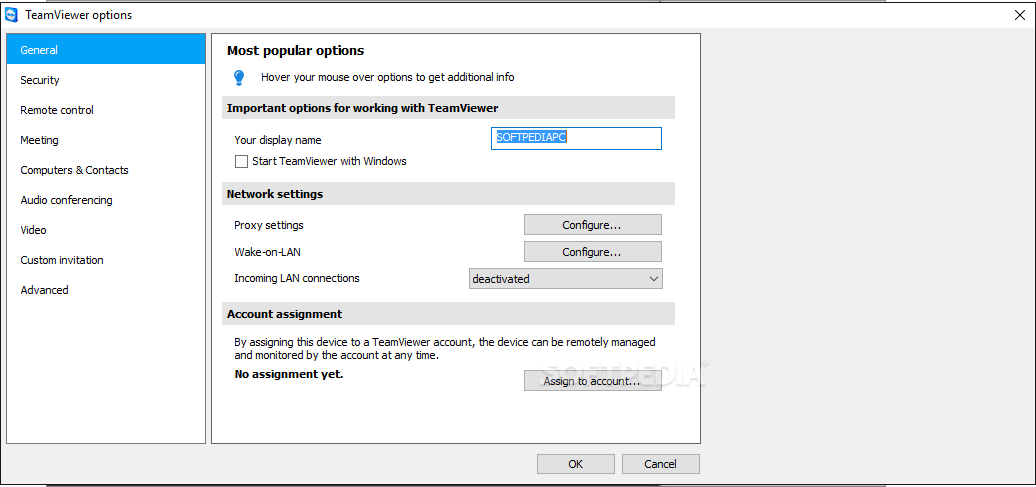1036x487 pixels.
Task: Configure Wake-on-LAN
Action: pos(593,252)
